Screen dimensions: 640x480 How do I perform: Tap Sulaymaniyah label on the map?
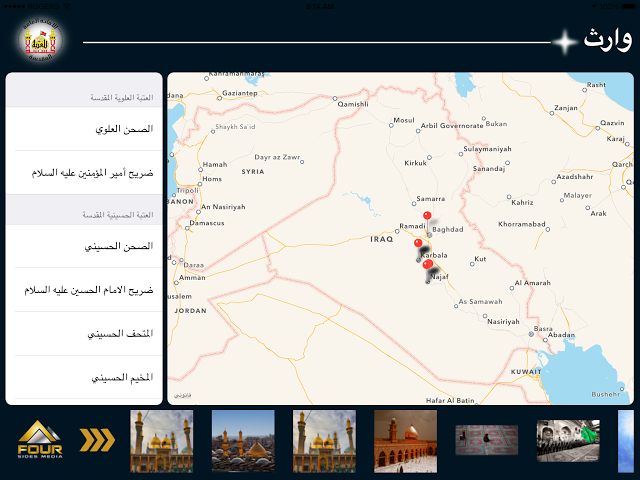[x=487, y=149]
